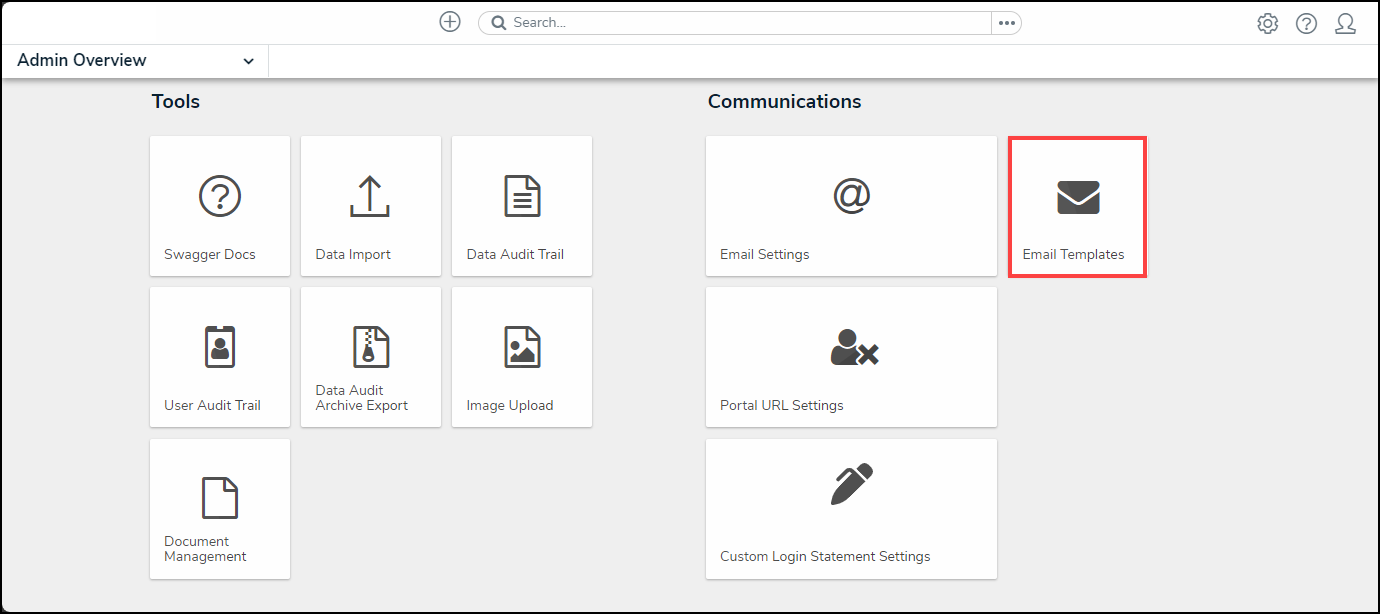Open the user profile icon
This screenshot has height=614, width=1380.
(1345, 24)
